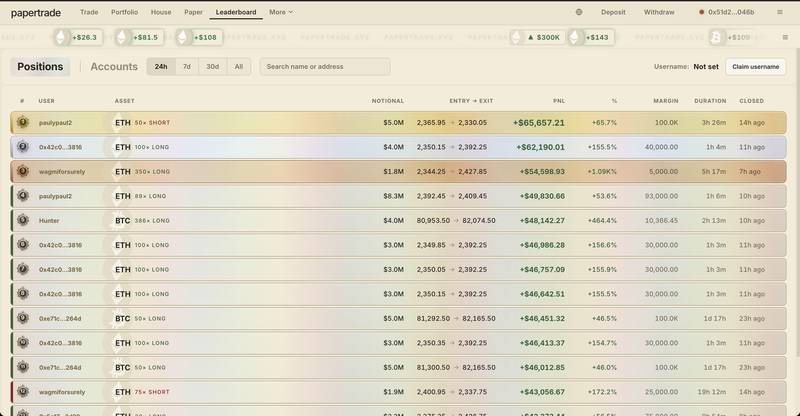Open the ticker bar menu icon at far right

pos(785,37)
